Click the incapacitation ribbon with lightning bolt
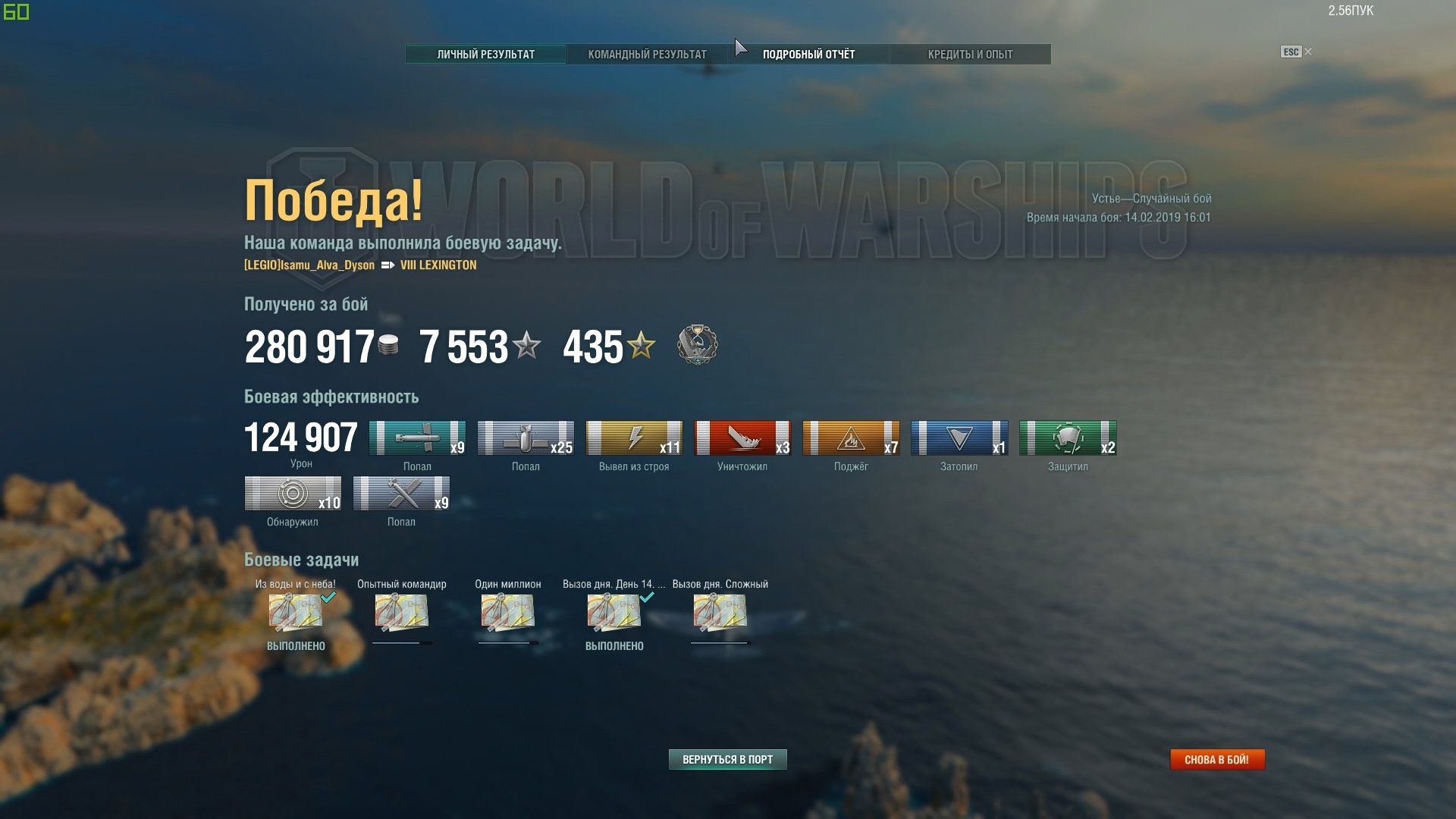Screen dimensions: 1456x819 point(634,438)
